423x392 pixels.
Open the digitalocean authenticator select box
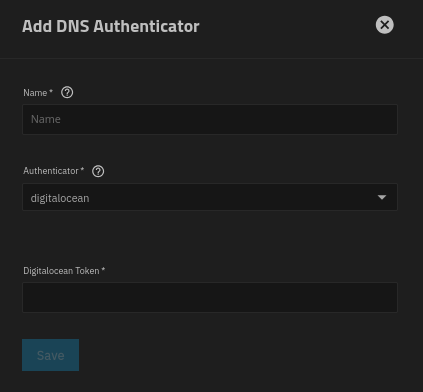click(x=210, y=197)
